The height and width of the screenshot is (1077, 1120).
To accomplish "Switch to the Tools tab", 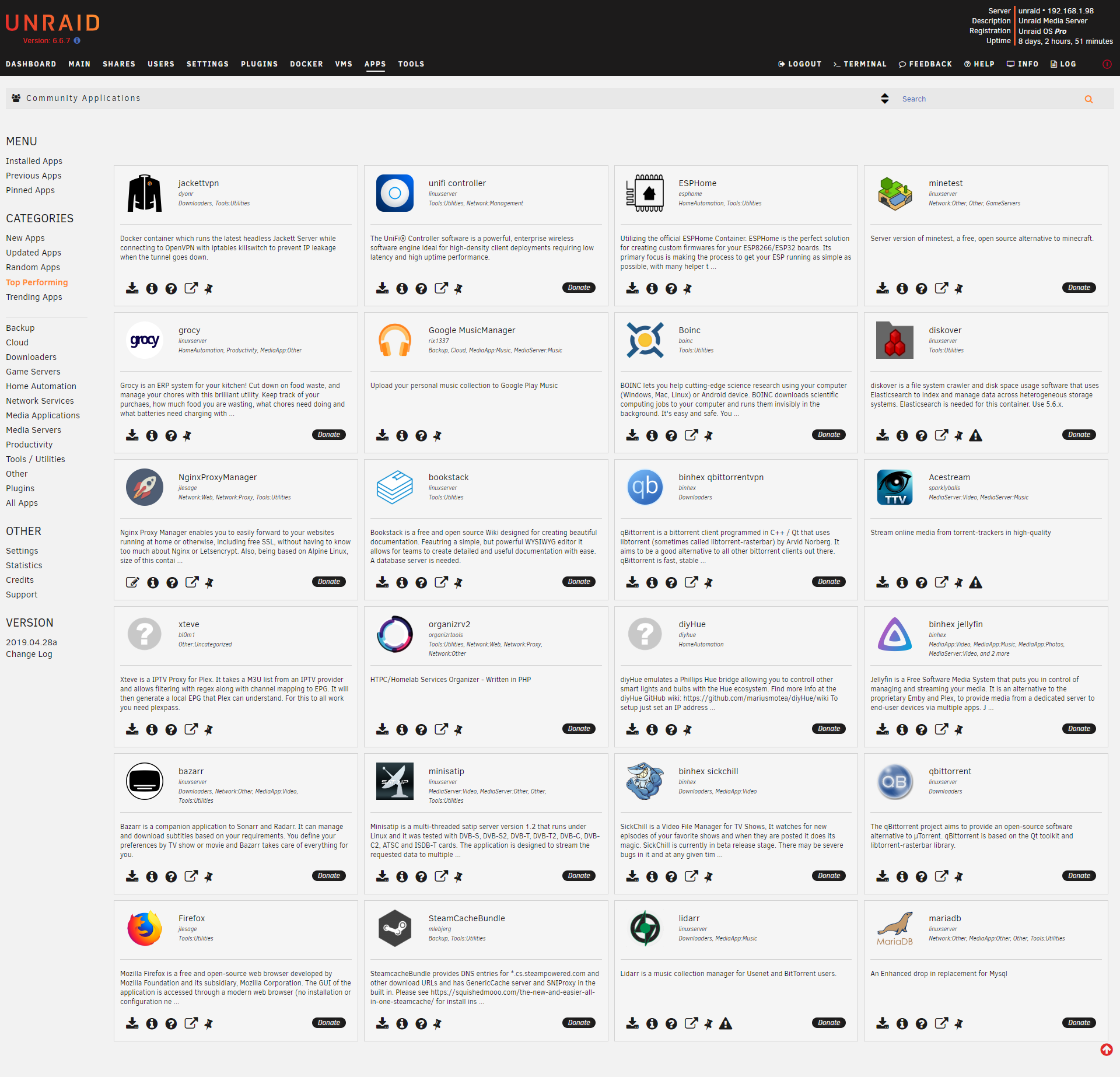I will 411,64.
